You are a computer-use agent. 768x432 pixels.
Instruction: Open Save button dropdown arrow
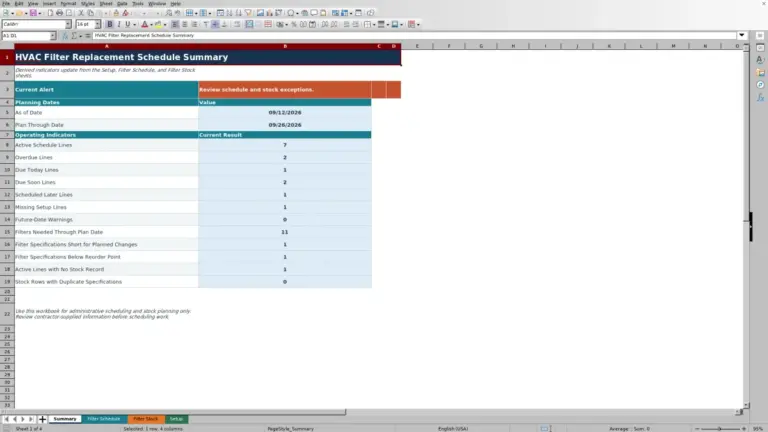pos(40,13)
